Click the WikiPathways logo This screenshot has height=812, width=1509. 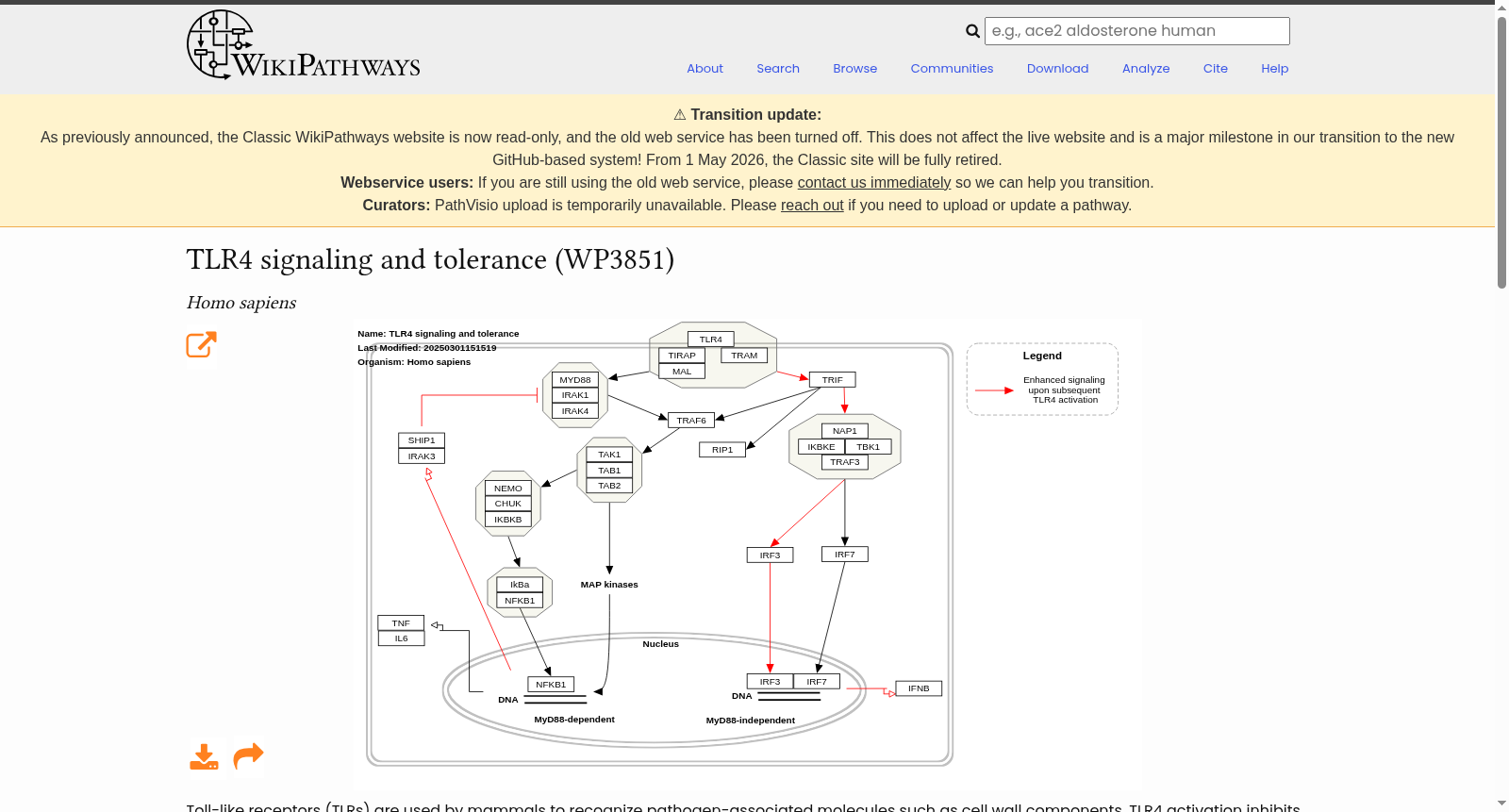(303, 45)
